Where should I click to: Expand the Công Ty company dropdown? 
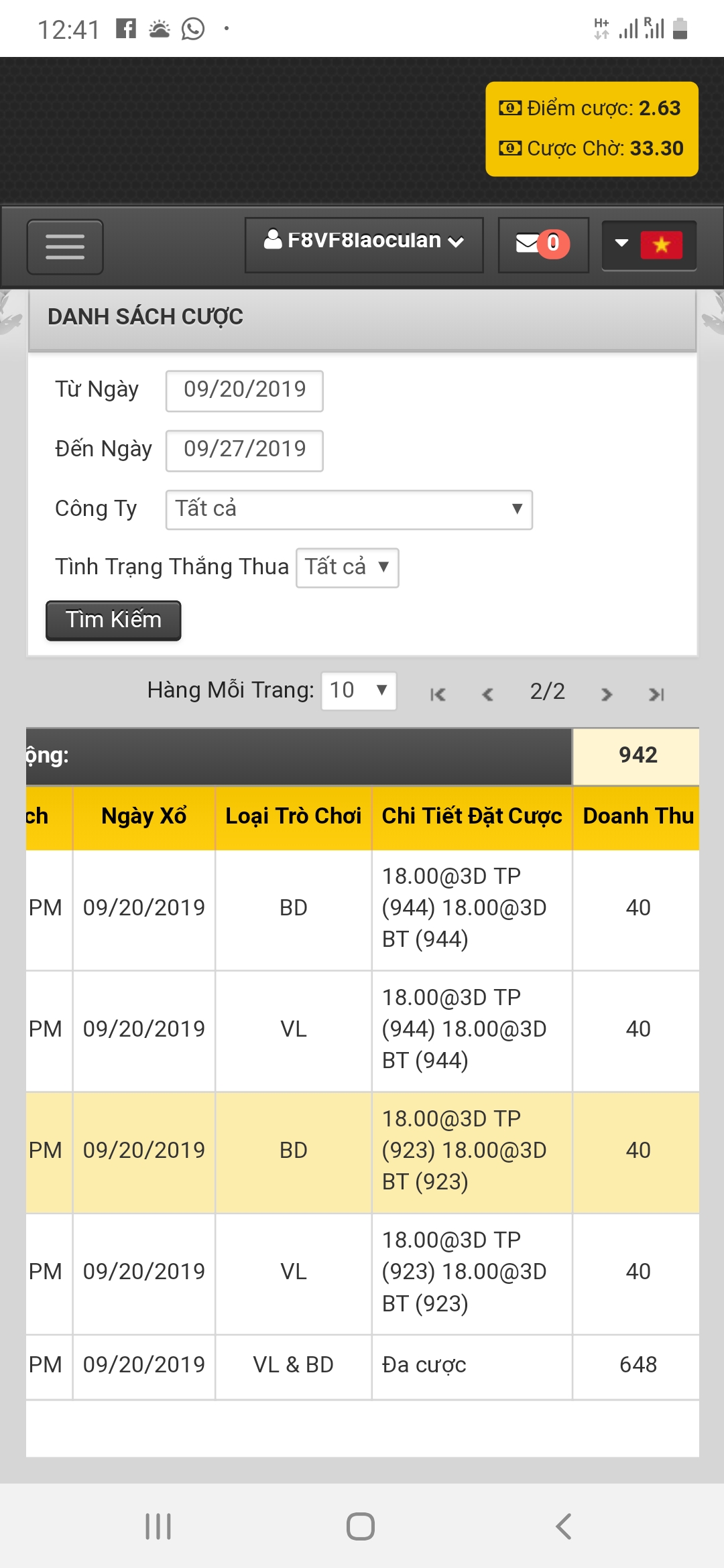349,510
